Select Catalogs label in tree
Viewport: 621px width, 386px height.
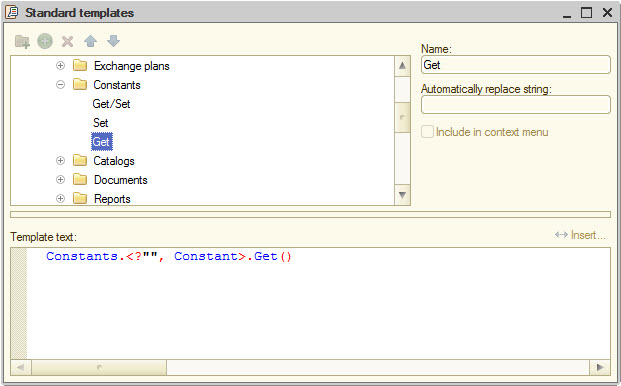point(114,161)
